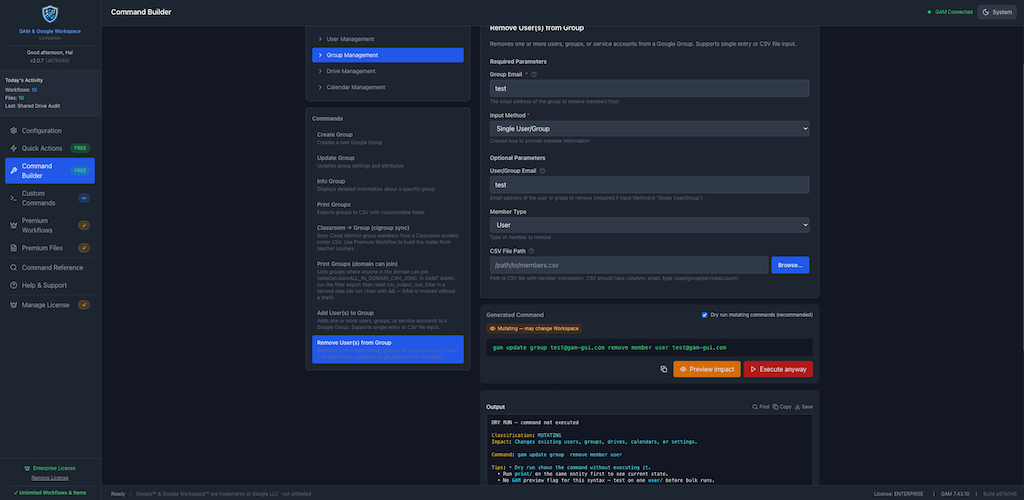Click the help icon beside User/Group Email label

click(543, 171)
